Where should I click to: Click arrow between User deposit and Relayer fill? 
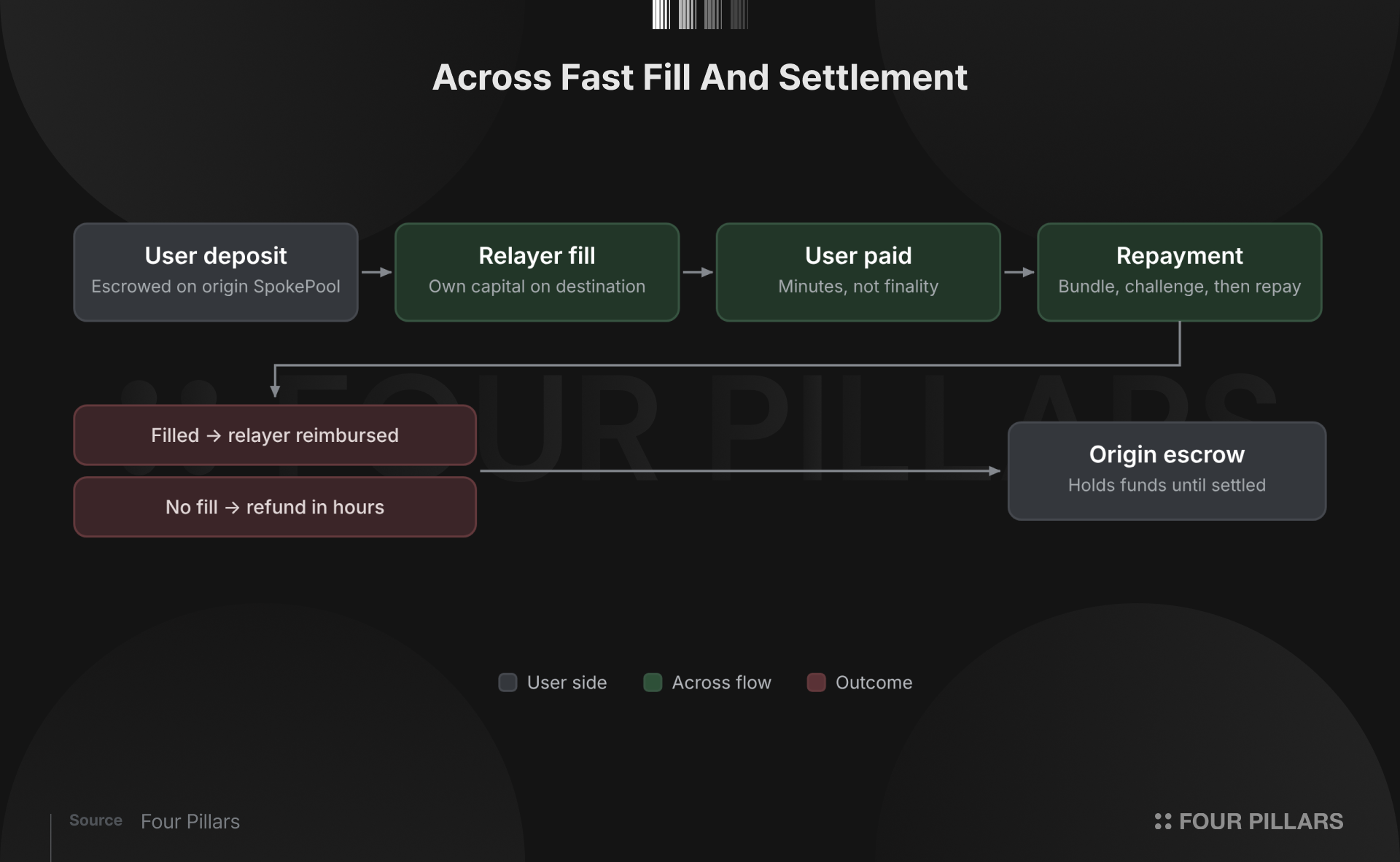tap(377, 272)
